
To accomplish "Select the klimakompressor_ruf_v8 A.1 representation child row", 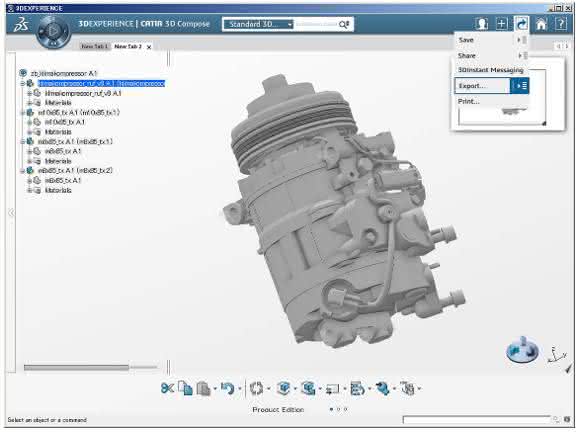I will point(83,93).
